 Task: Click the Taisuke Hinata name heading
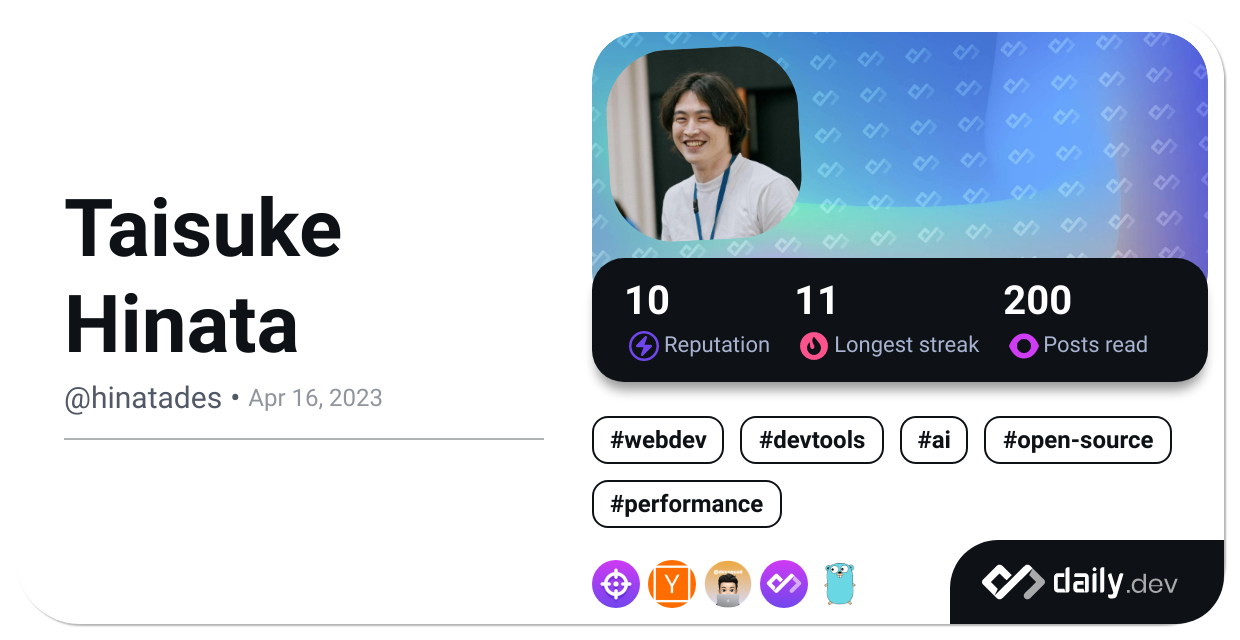tap(203, 275)
